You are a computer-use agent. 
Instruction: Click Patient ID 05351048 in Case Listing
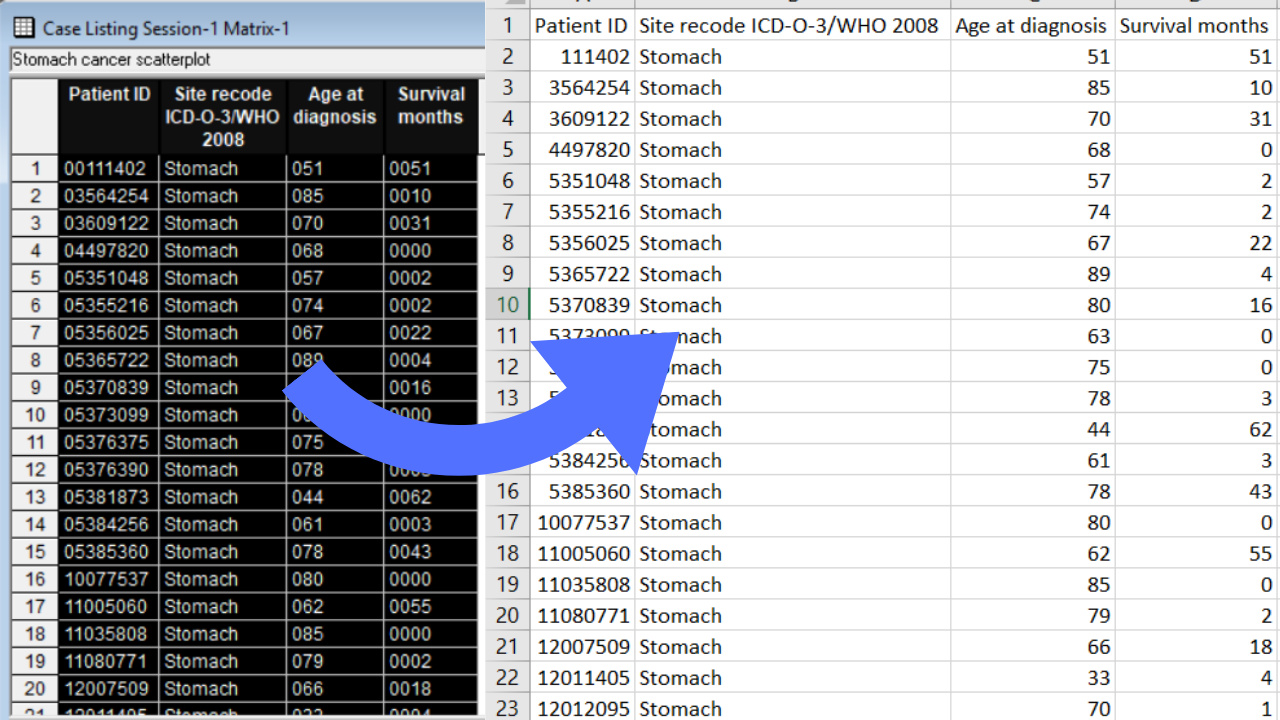(x=109, y=278)
